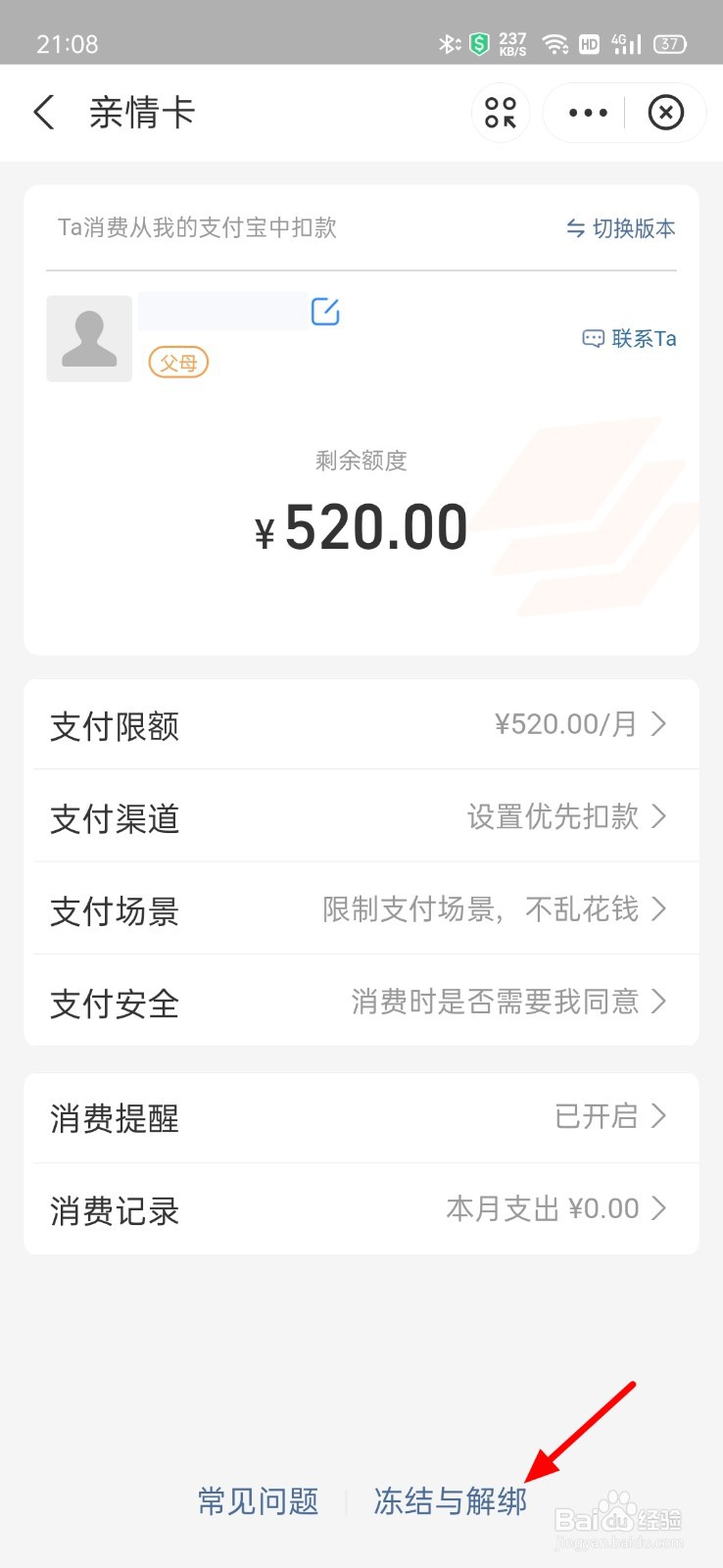723x1568 pixels.
Task: Tap the 联系Ta chat icon
Action: [x=593, y=338]
